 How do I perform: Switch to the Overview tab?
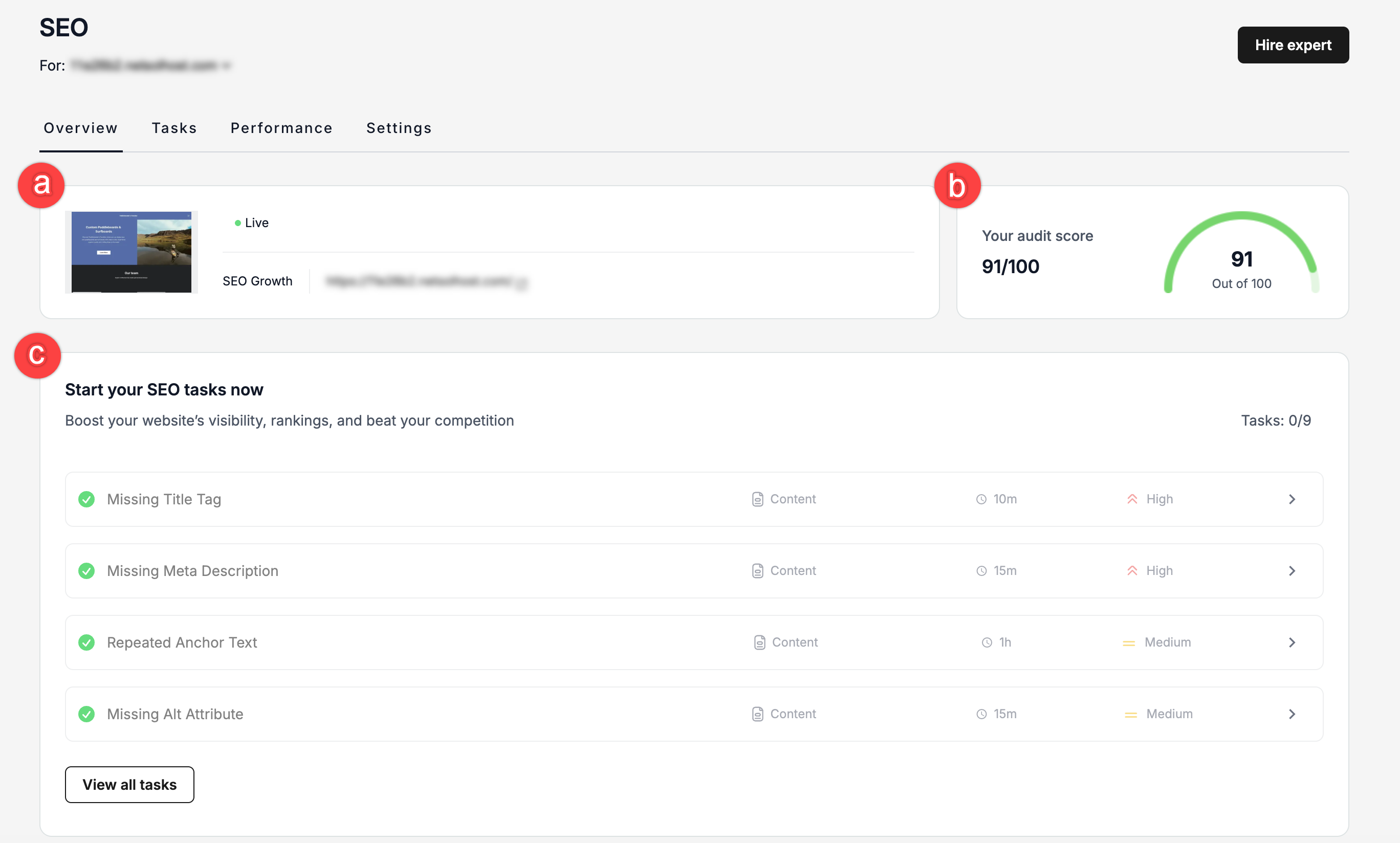81,128
